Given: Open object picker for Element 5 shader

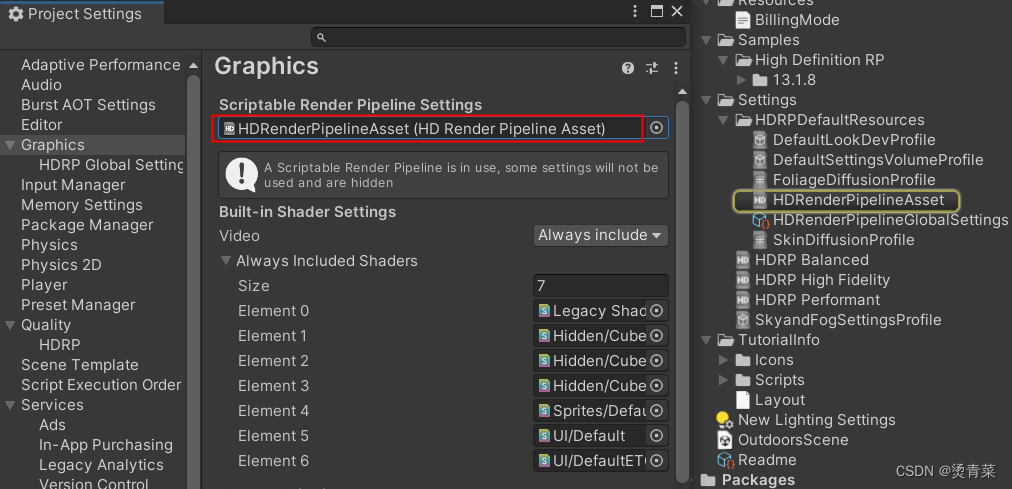Looking at the screenshot, I should point(656,436).
